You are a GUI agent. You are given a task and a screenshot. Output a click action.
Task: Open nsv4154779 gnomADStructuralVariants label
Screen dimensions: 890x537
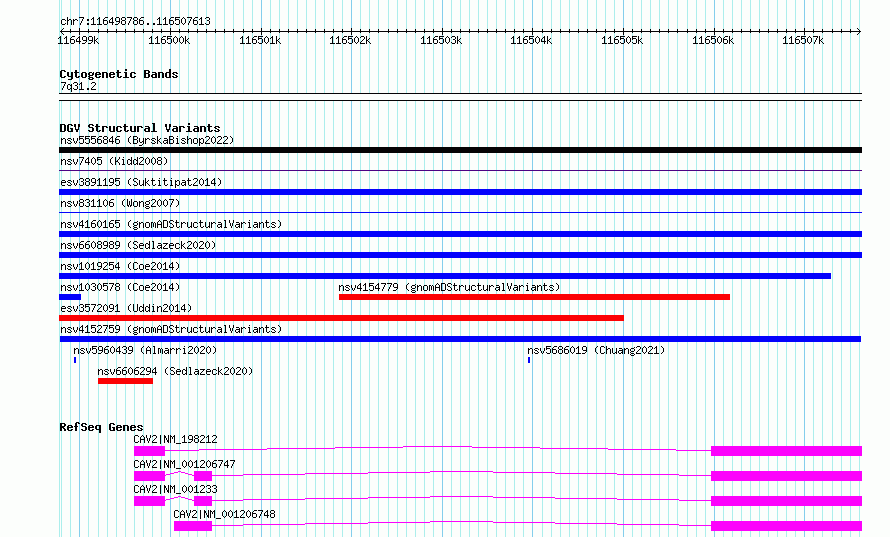pyautogui.click(x=449, y=287)
